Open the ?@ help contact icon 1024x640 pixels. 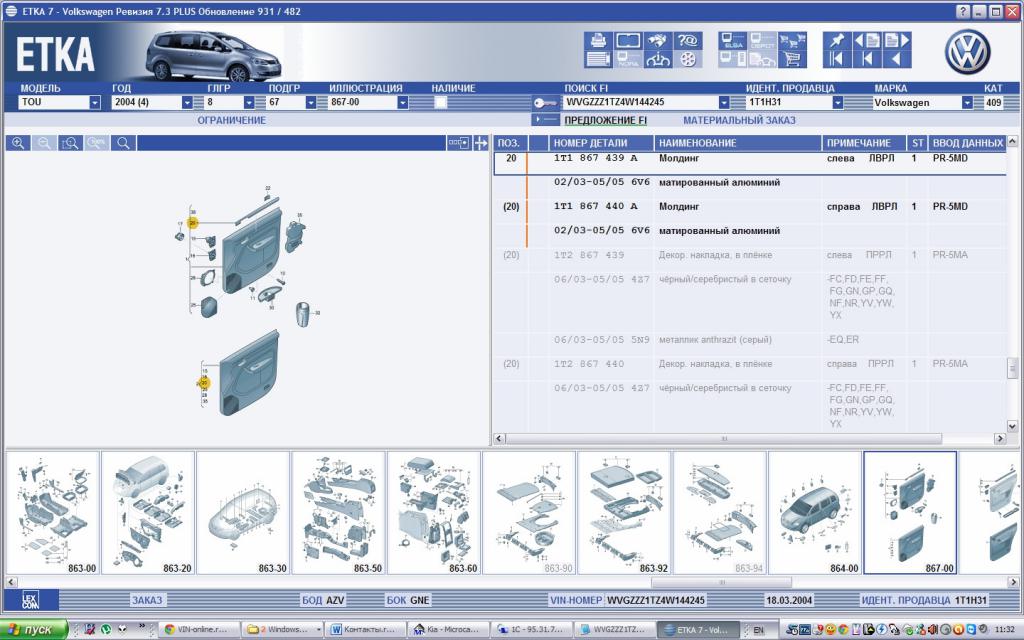(x=688, y=40)
